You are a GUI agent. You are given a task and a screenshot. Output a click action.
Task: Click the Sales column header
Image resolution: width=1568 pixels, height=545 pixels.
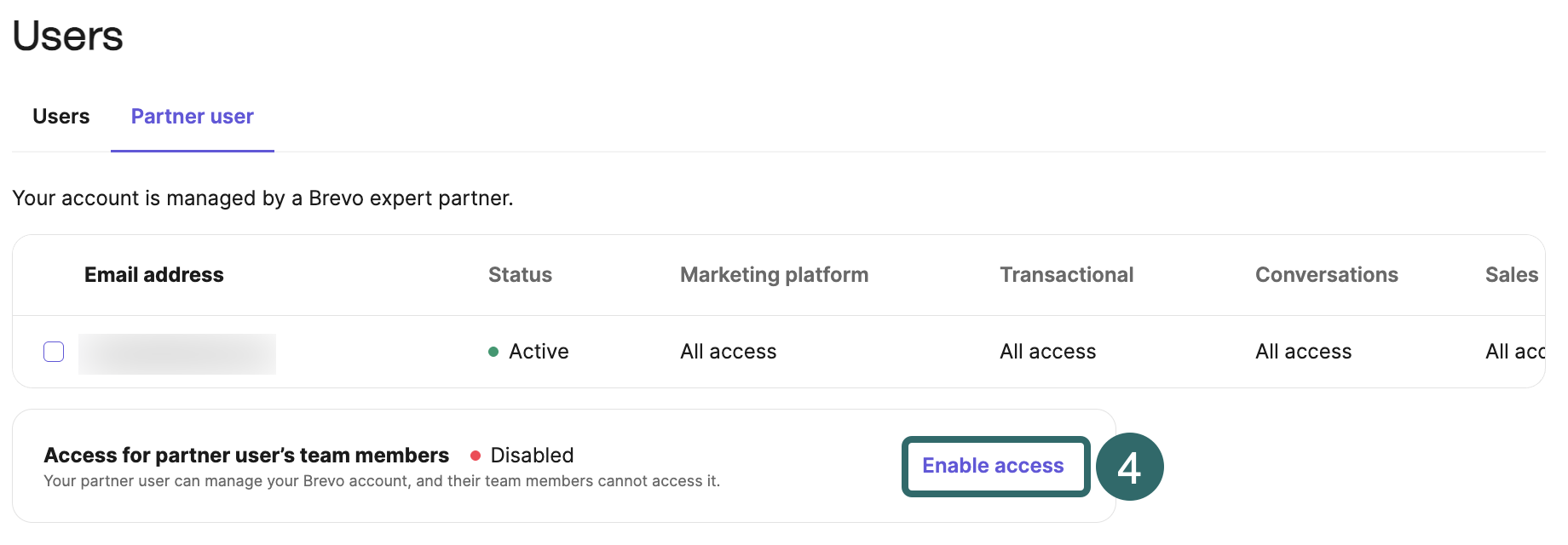coord(1511,275)
